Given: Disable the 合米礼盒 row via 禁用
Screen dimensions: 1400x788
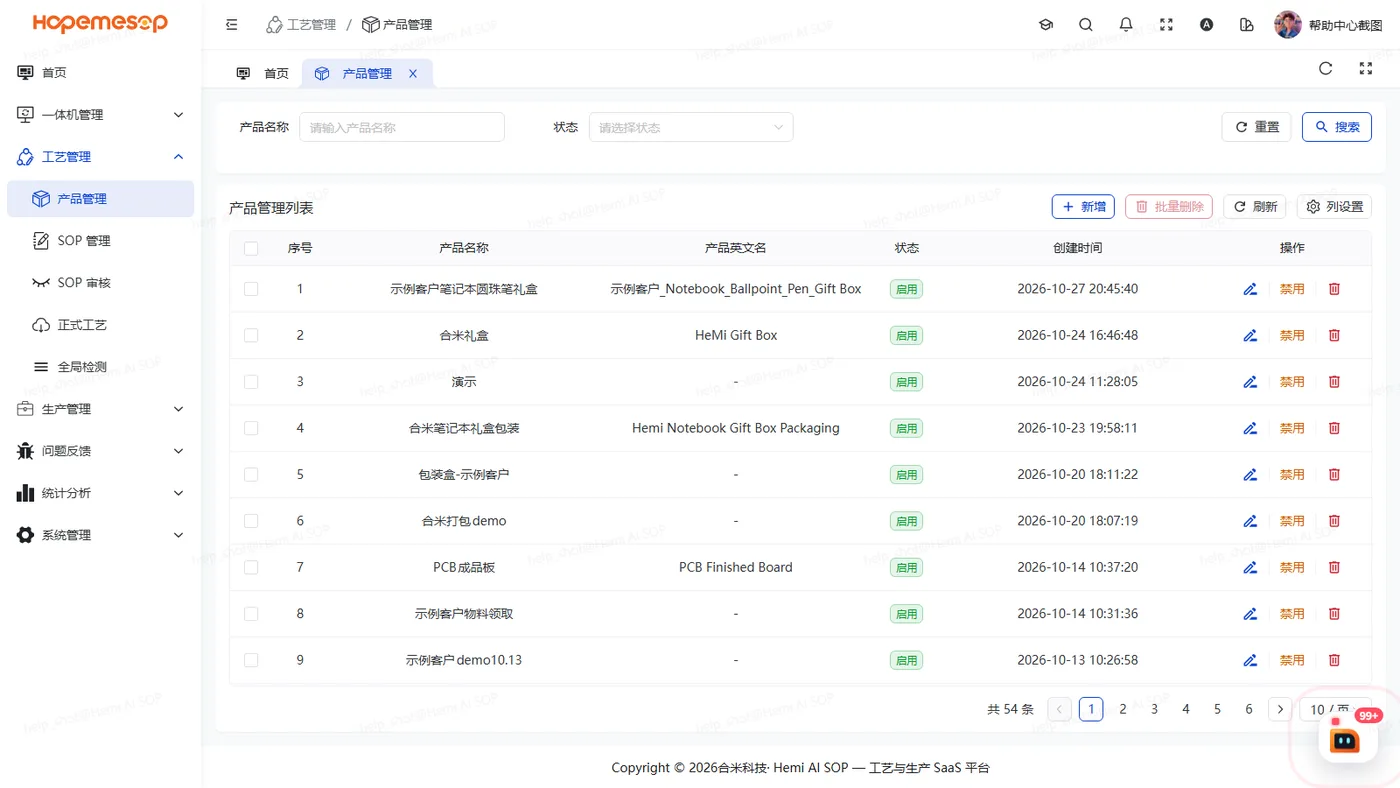Looking at the screenshot, I should (1292, 336).
